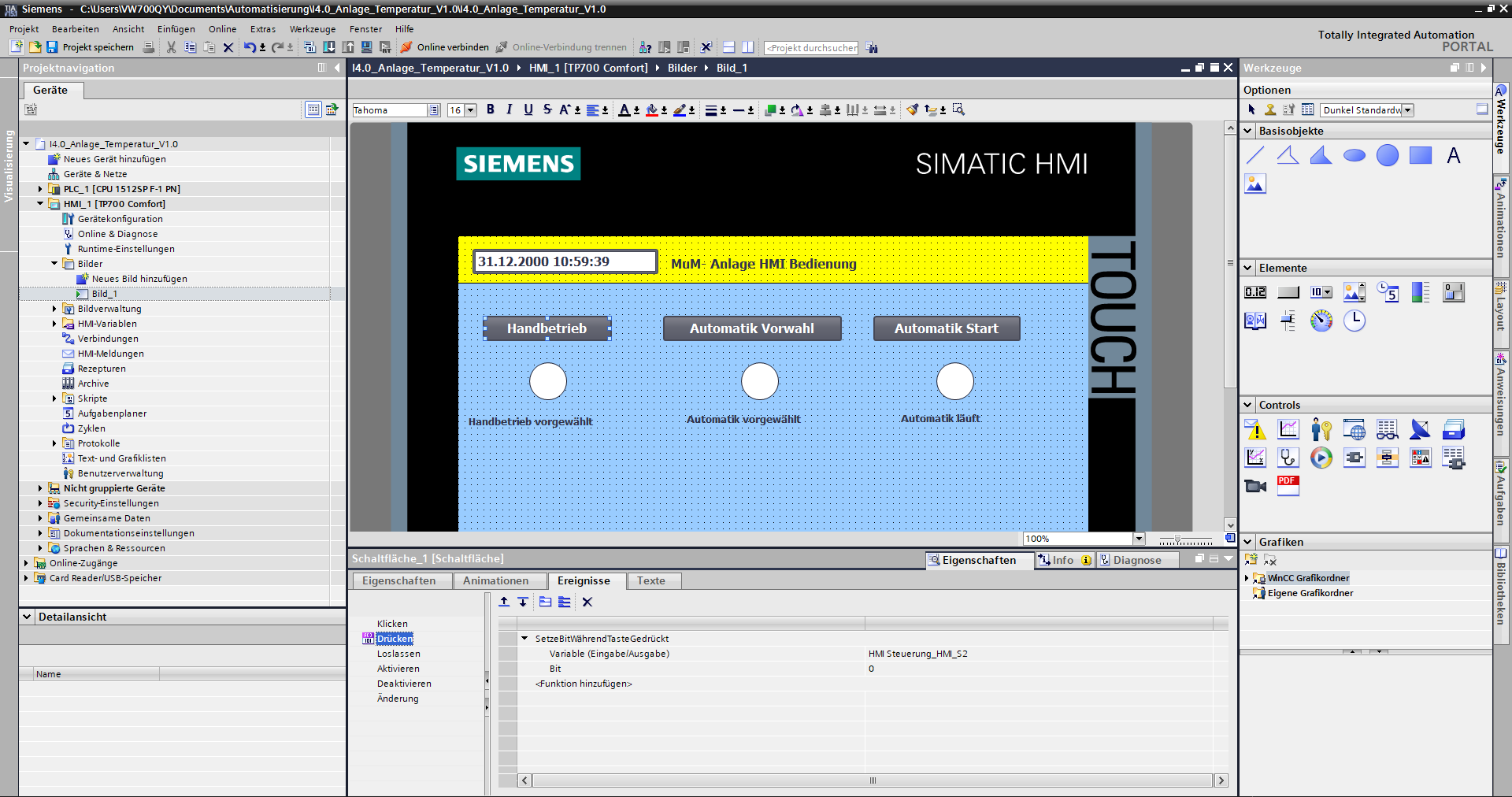Select the alarm view warning control

pos(1255,429)
